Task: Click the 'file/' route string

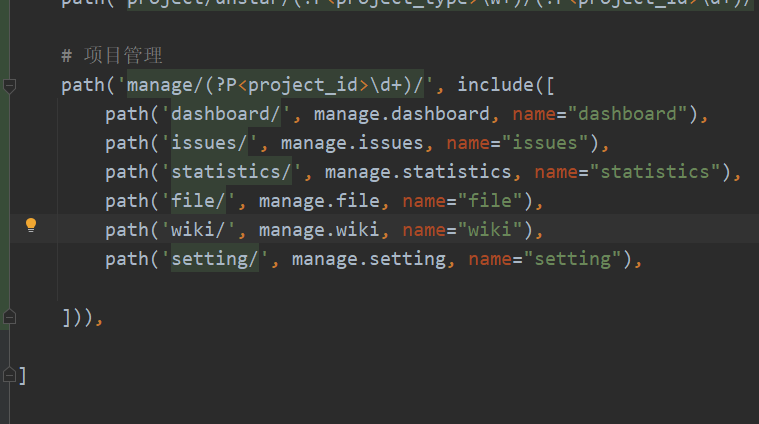Action: pos(198,201)
